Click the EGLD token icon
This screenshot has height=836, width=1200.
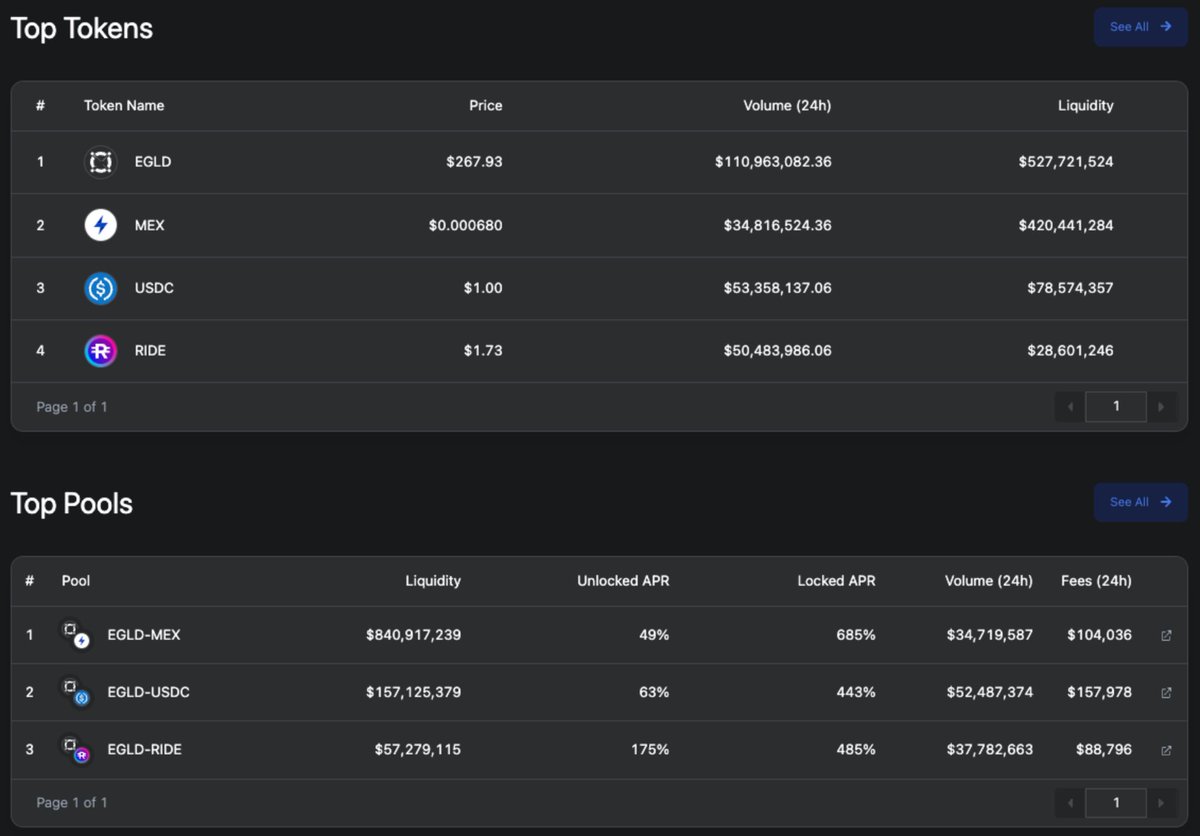(100, 162)
